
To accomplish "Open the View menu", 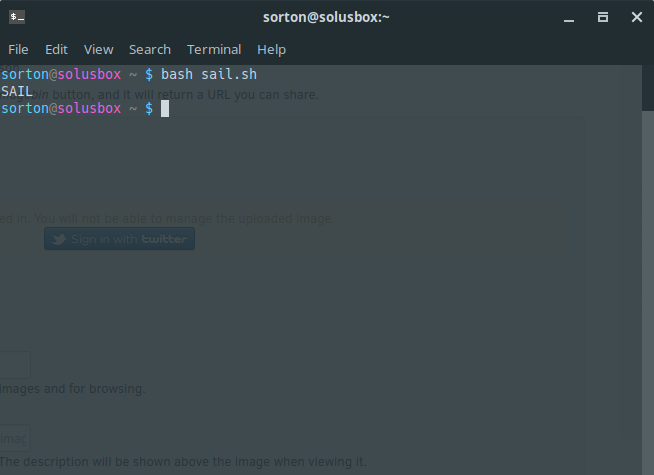I will click(x=98, y=50).
